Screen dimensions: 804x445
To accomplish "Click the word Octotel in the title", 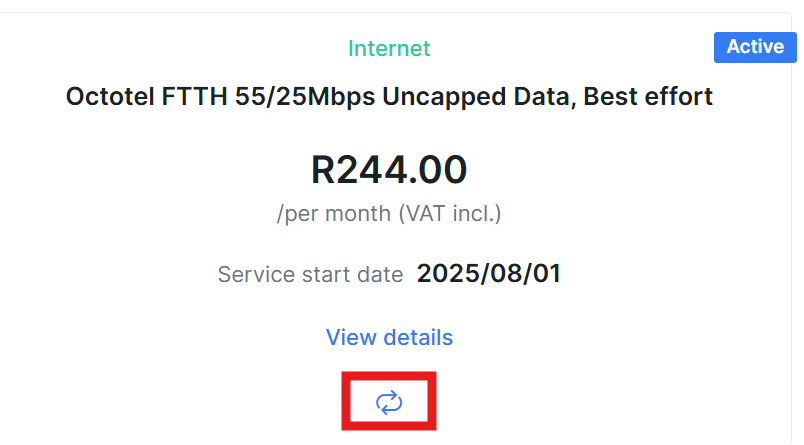I will point(108,97).
